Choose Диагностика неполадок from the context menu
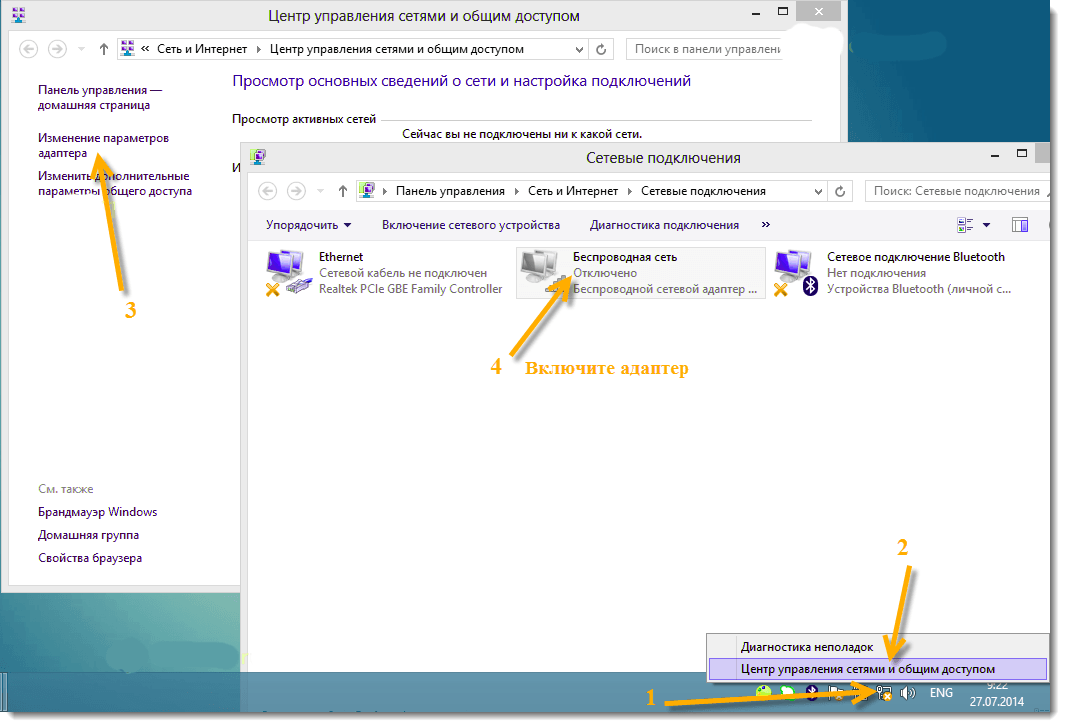1065x727 pixels. coord(806,647)
